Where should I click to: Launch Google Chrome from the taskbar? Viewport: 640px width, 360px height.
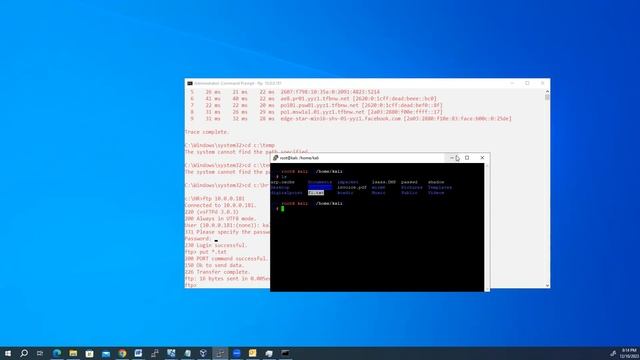pos(122,353)
